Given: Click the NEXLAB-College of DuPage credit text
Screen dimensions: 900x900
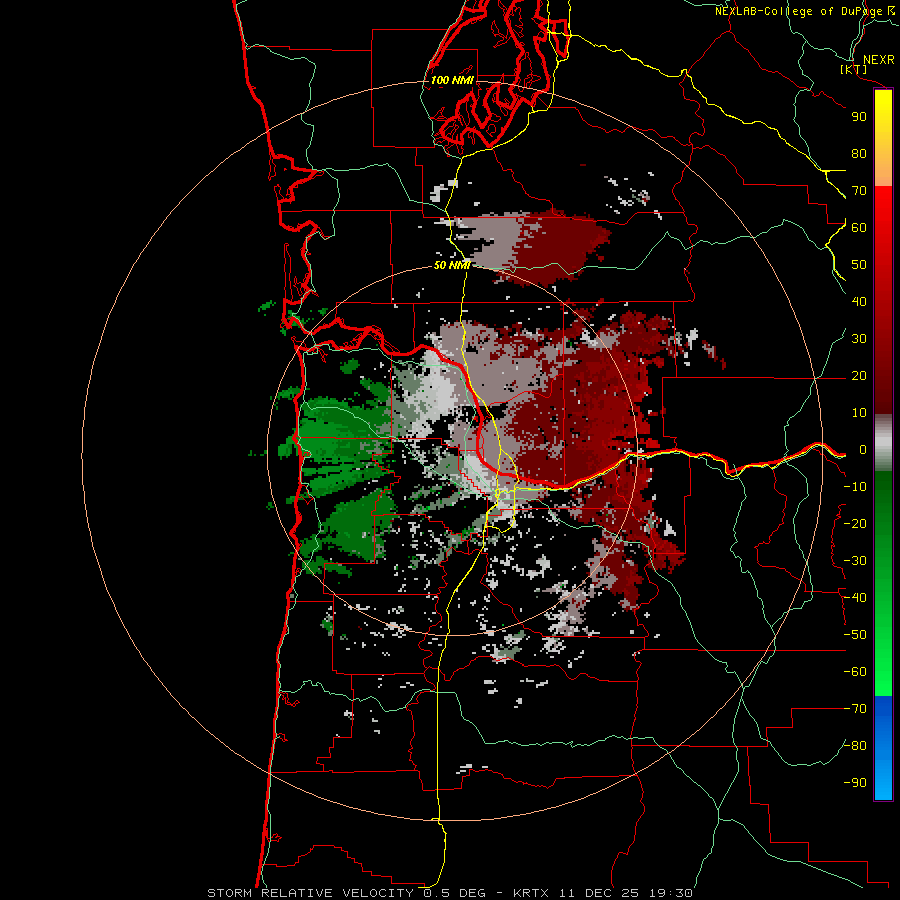Looking at the screenshot, I should [798, 11].
